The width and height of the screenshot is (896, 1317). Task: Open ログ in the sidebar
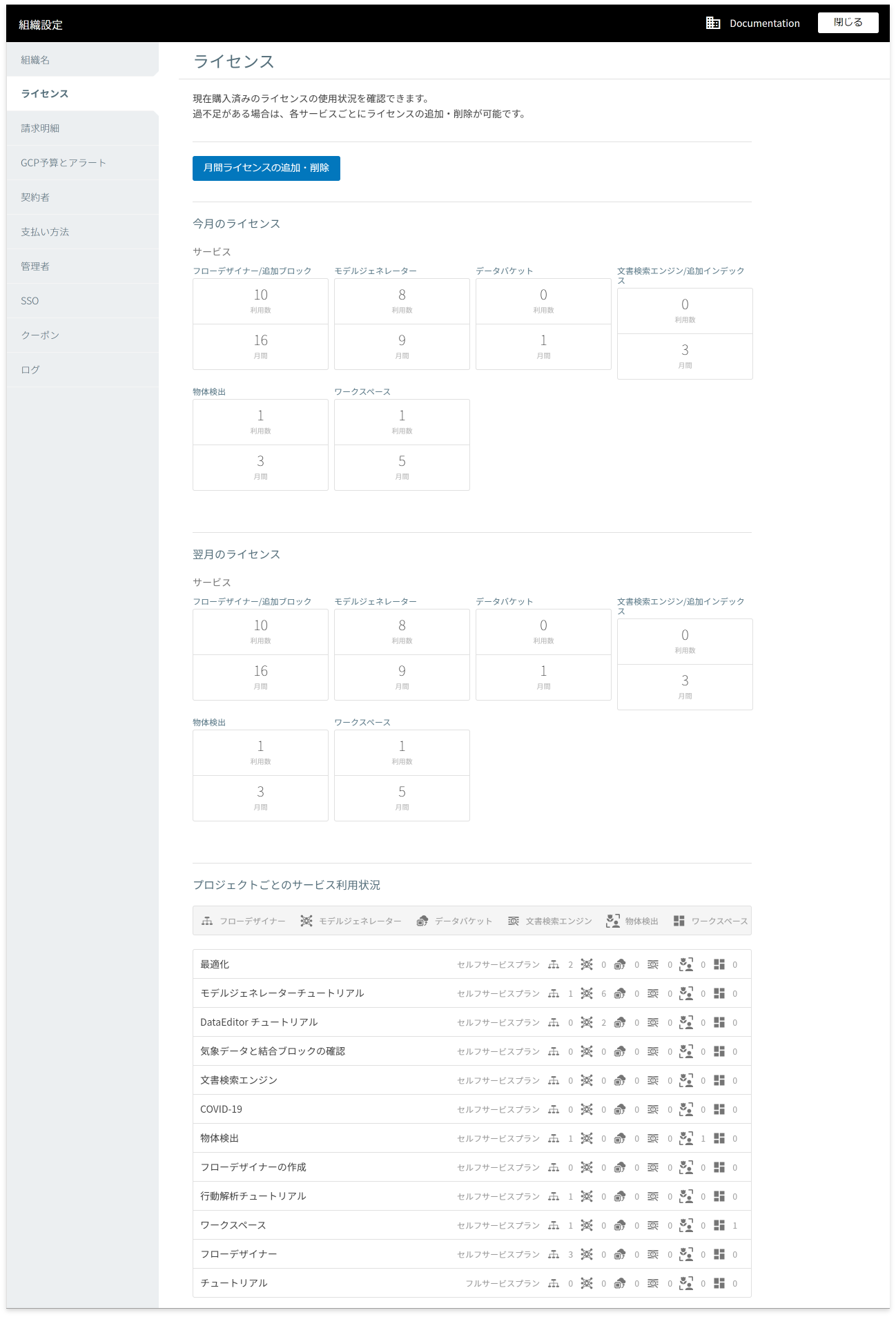(82, 370)
